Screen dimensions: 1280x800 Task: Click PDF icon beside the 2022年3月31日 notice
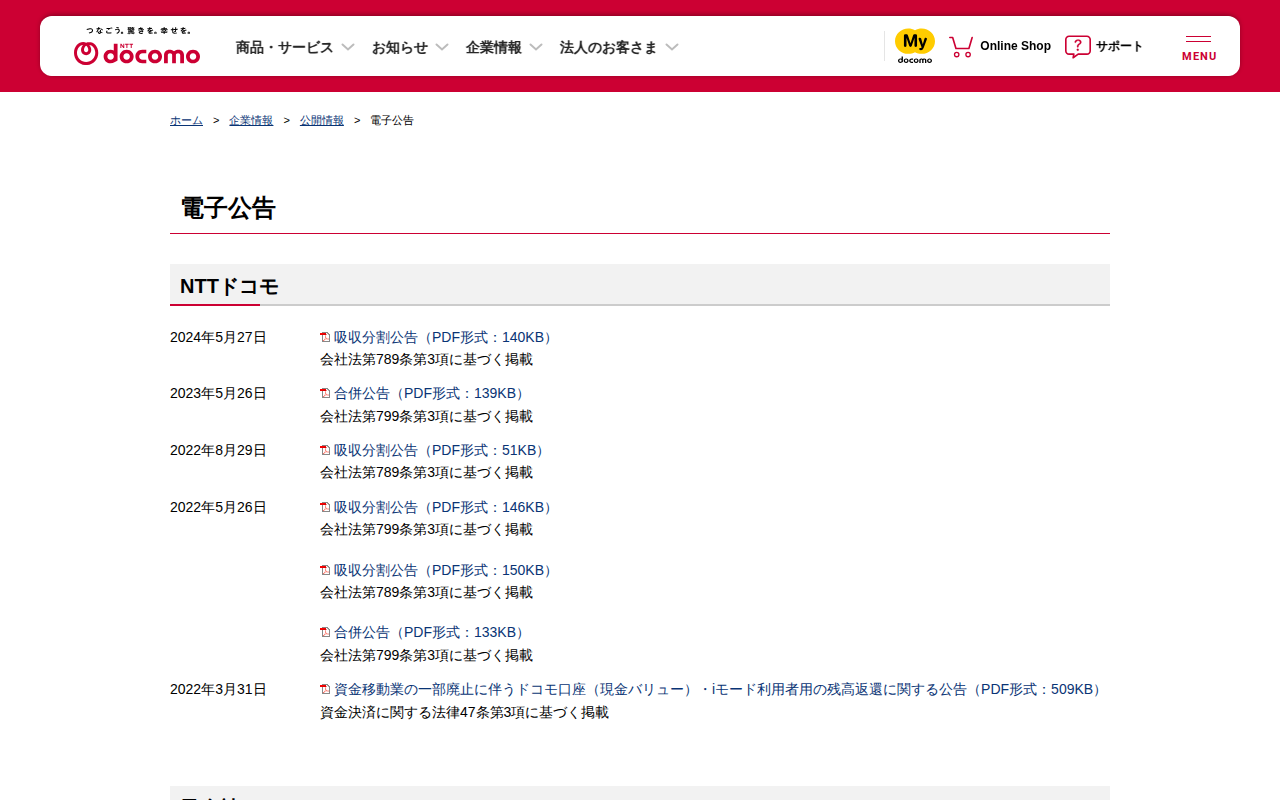click(x=325, y=689)
